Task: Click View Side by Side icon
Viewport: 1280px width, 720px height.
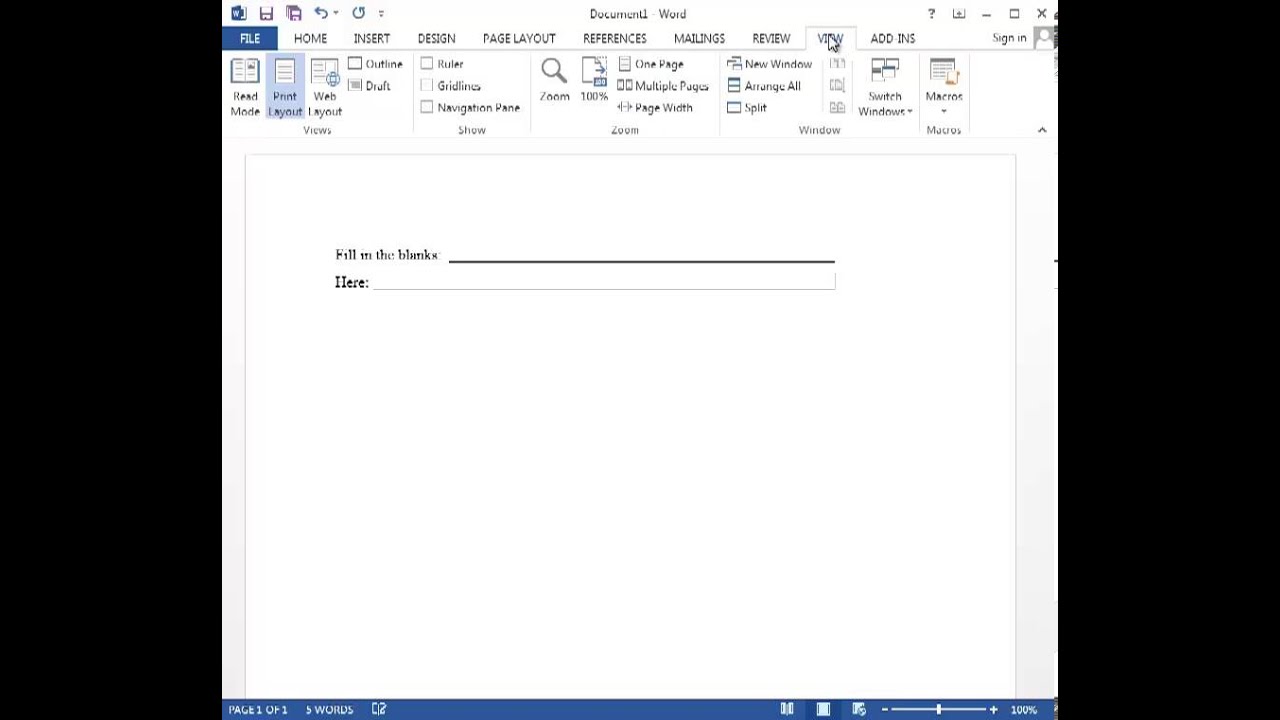Action: 837,64
